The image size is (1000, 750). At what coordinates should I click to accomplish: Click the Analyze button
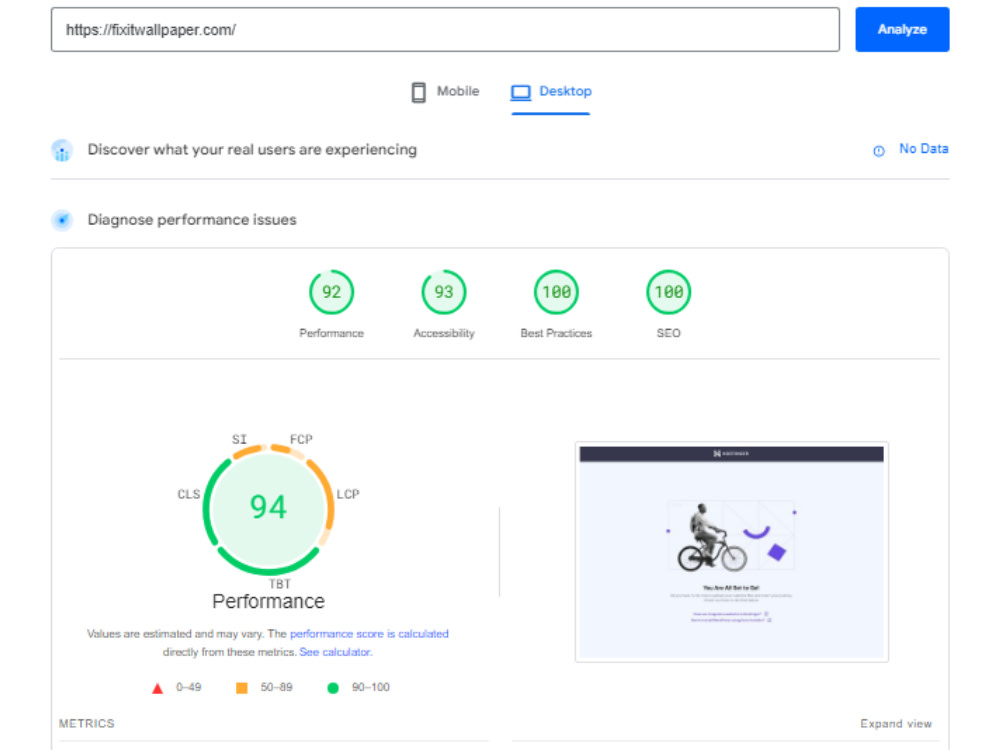[902, 29]
